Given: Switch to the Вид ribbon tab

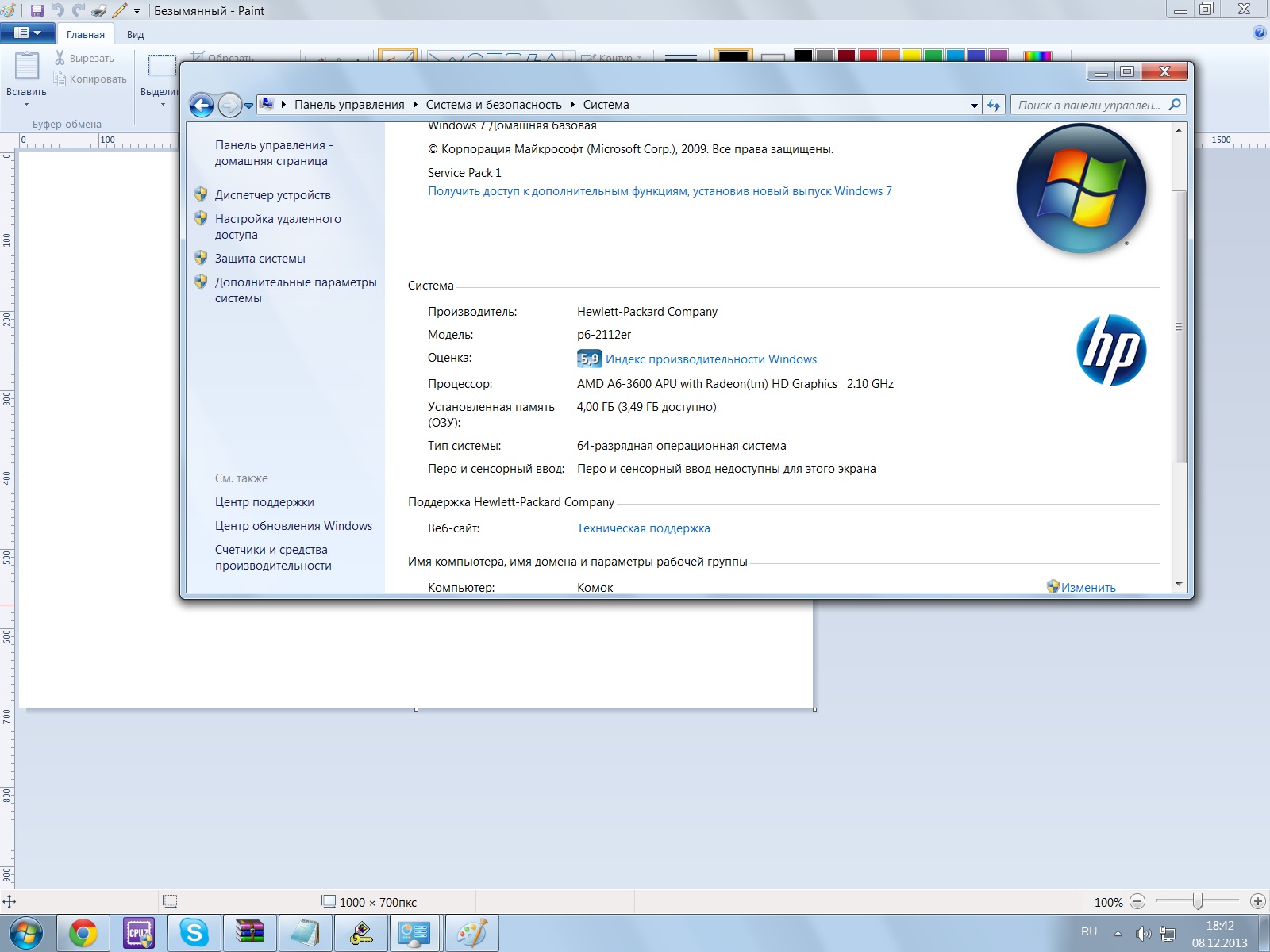Looking at the screenshot, I should [x=135, y=34].
